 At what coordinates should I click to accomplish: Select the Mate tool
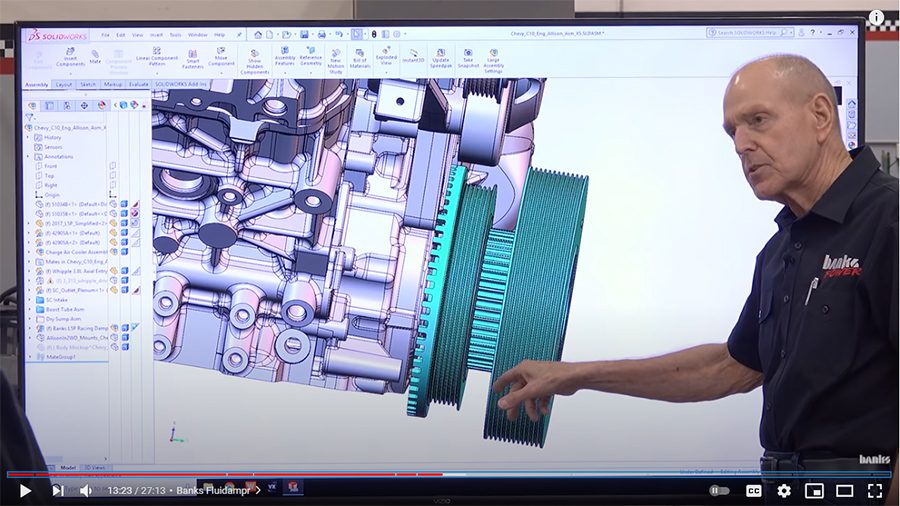point(95,57)
